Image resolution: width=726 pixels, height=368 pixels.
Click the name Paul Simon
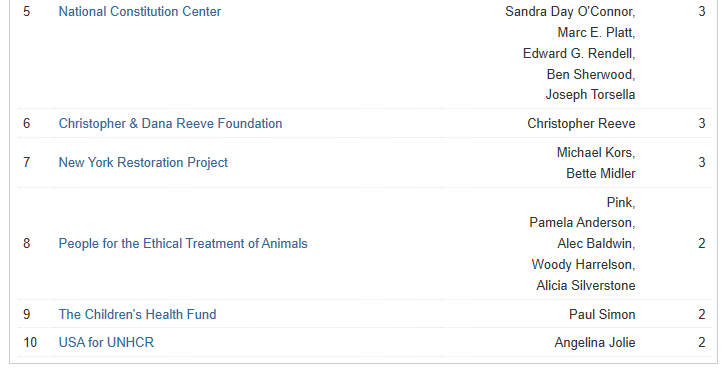[602, 314]
